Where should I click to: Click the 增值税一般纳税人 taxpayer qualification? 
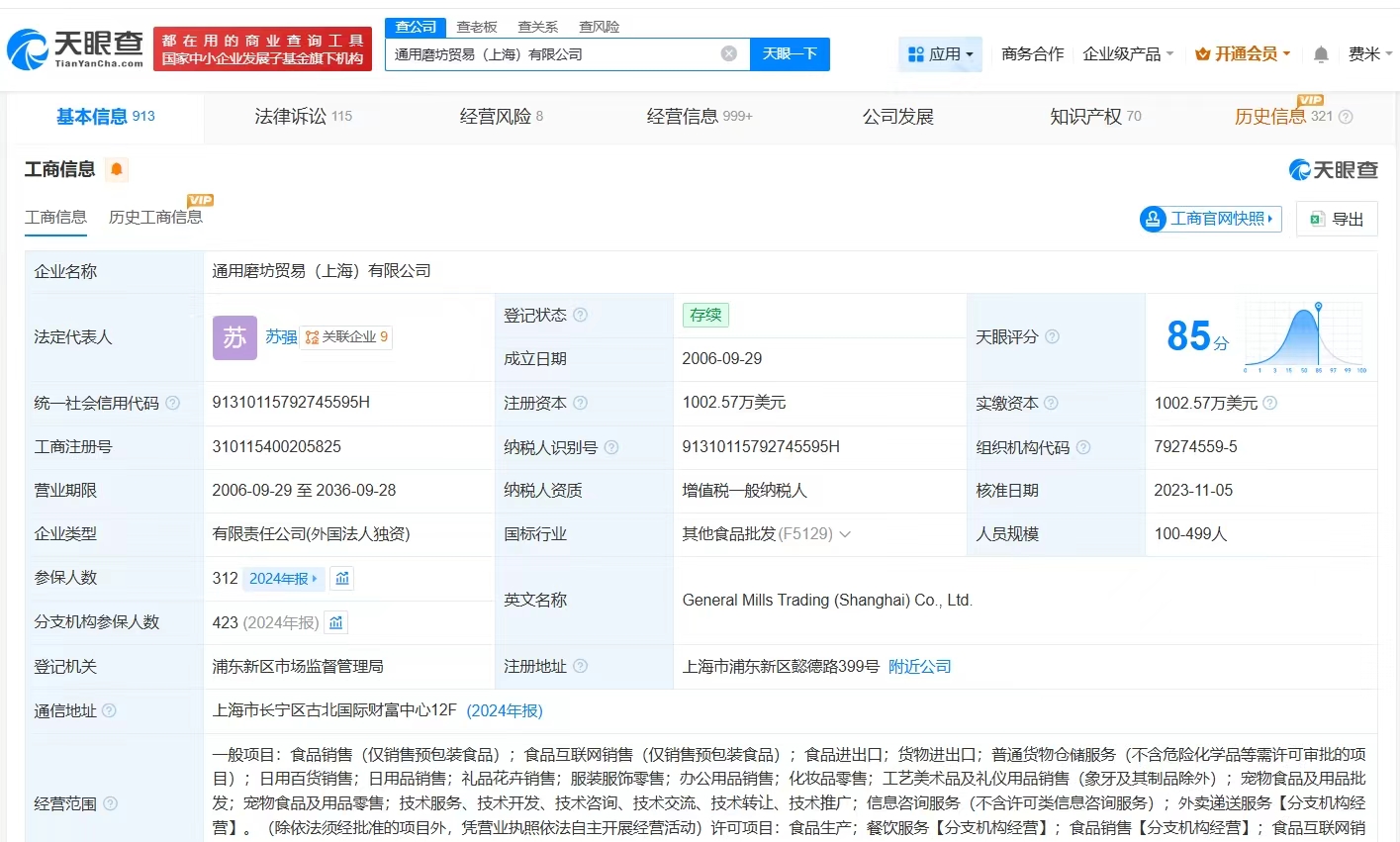pyautogui.click(x=745, y=491)
